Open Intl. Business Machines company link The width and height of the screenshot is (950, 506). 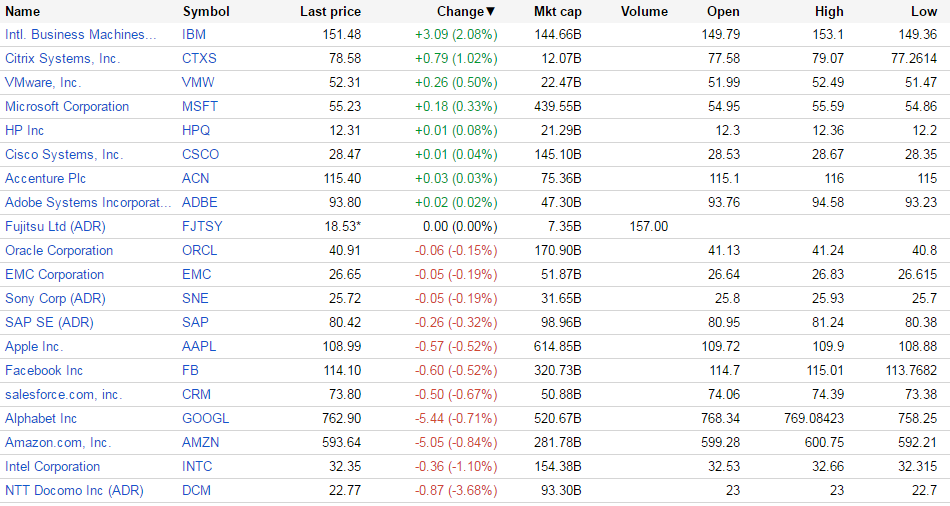(x=81, y=35)
